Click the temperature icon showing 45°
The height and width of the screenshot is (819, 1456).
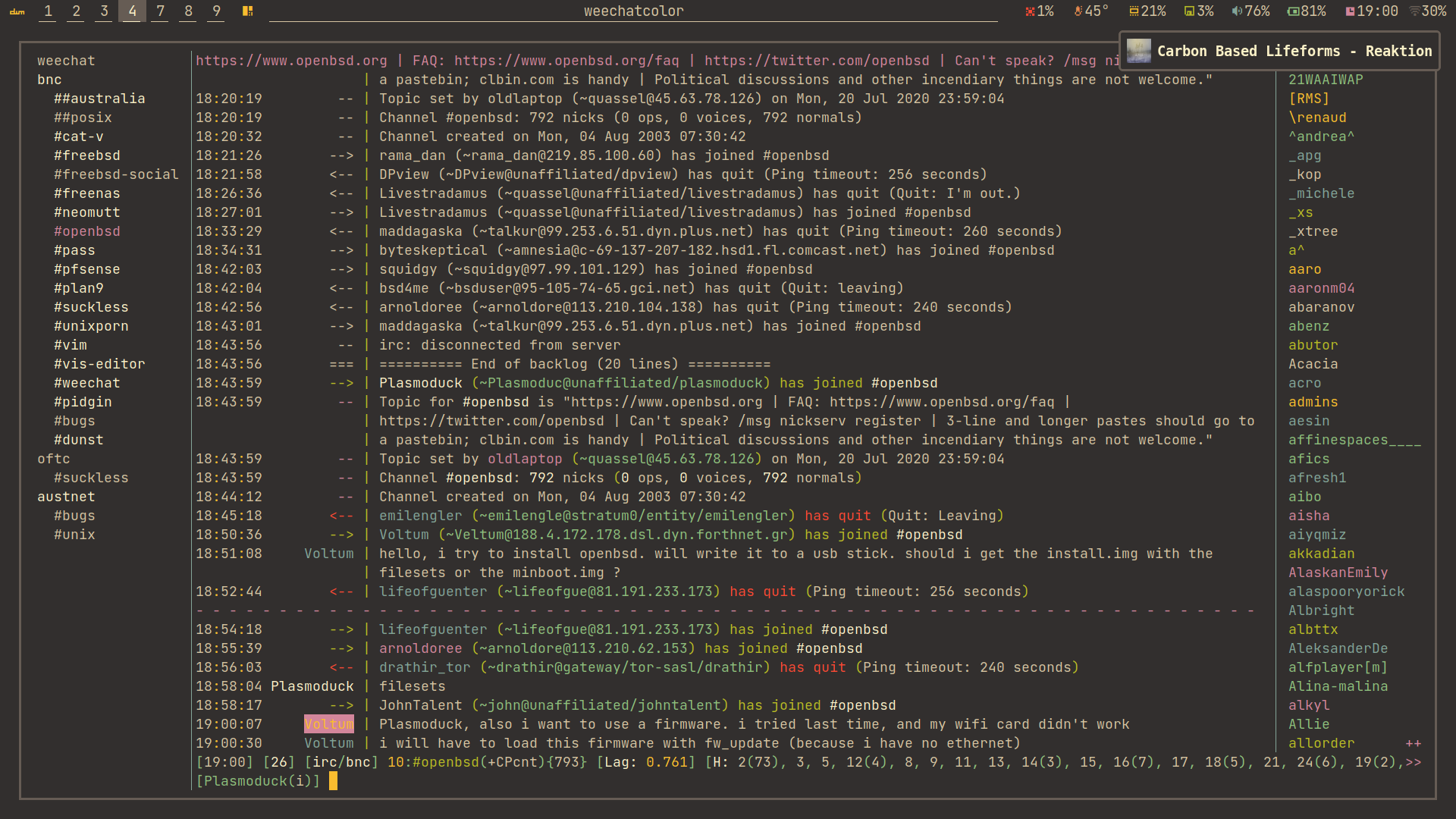coord(1078,11)
